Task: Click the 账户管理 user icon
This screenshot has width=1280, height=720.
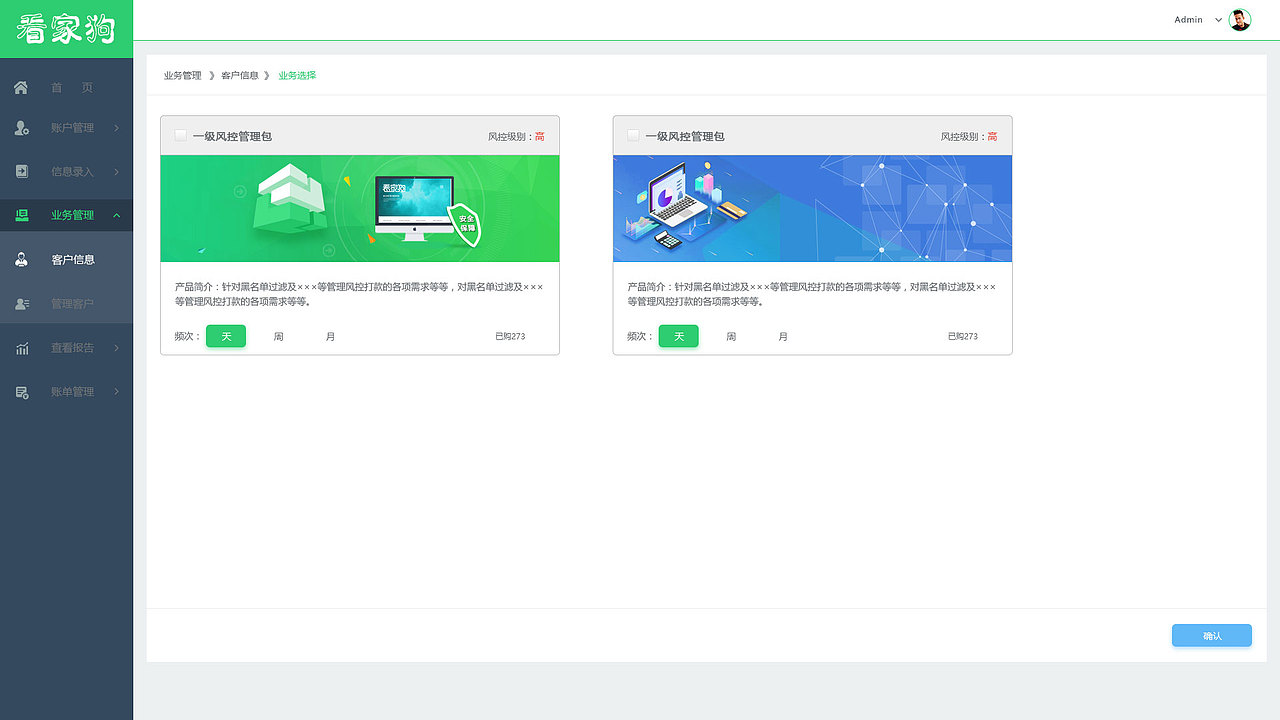Action: pyautogui.click(x=21, y=128)
